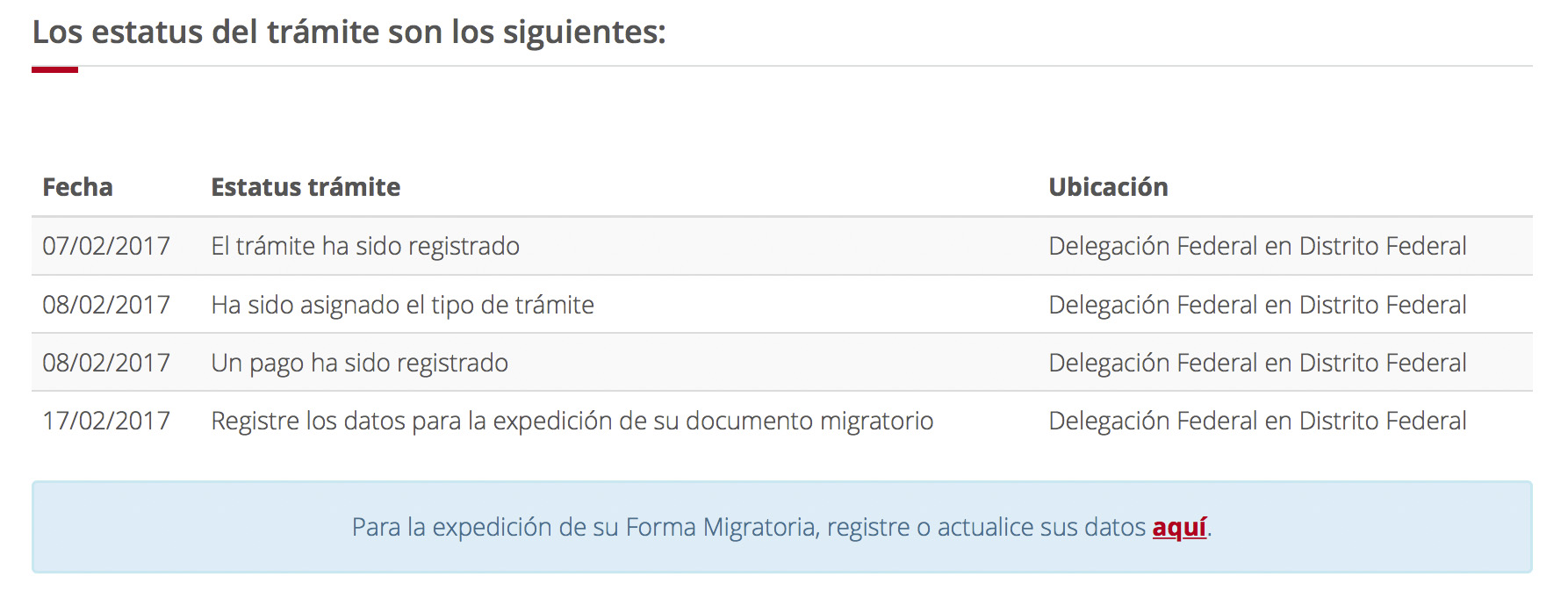The width and height of the screenshot is (1568, 613).
Task: Select 'Un pago ha sido registrado' status
Action: pyautogui.click(x=359, y=363)
